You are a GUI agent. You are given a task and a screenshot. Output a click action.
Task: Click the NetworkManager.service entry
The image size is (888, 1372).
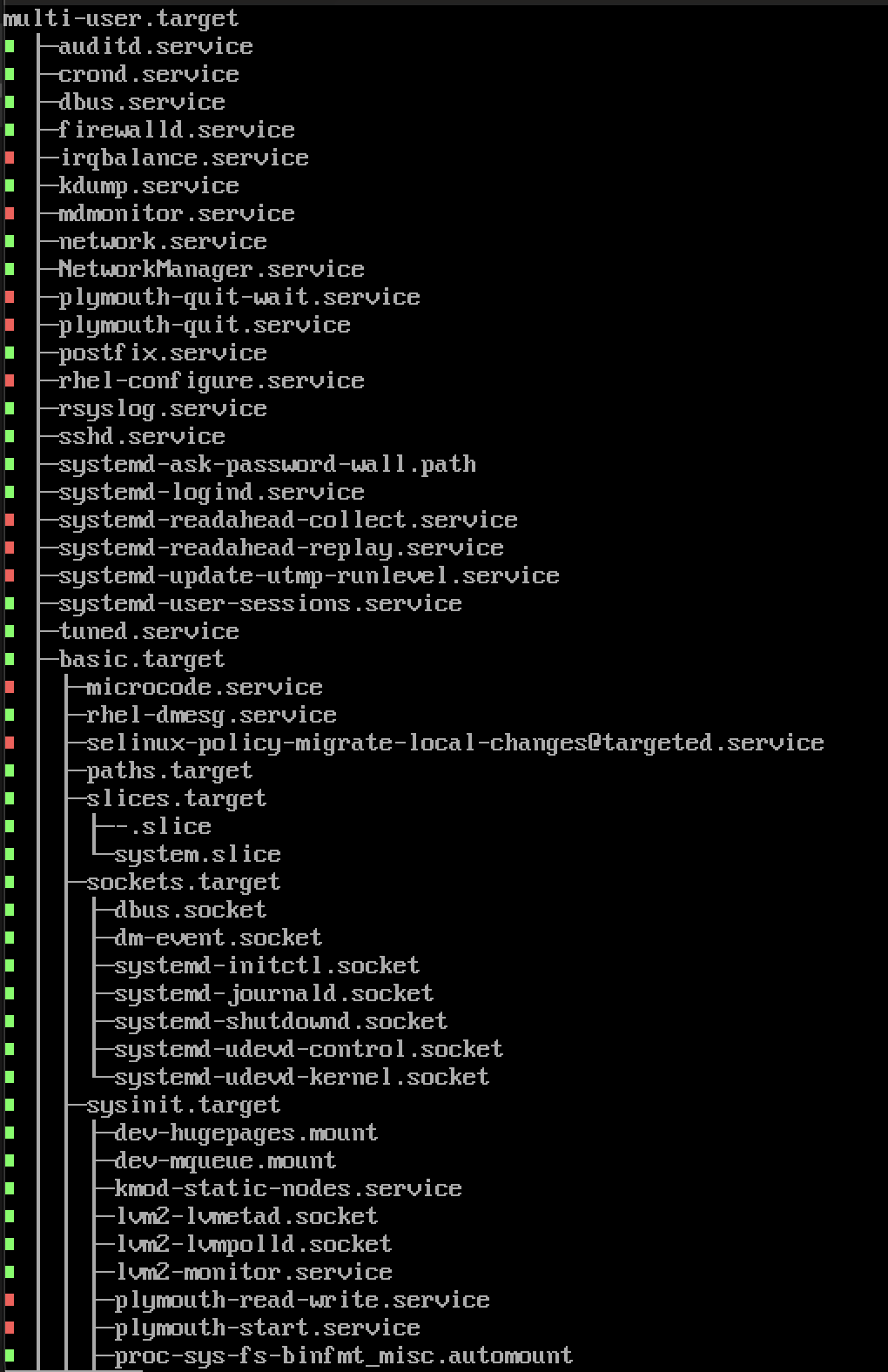[211, 269]
